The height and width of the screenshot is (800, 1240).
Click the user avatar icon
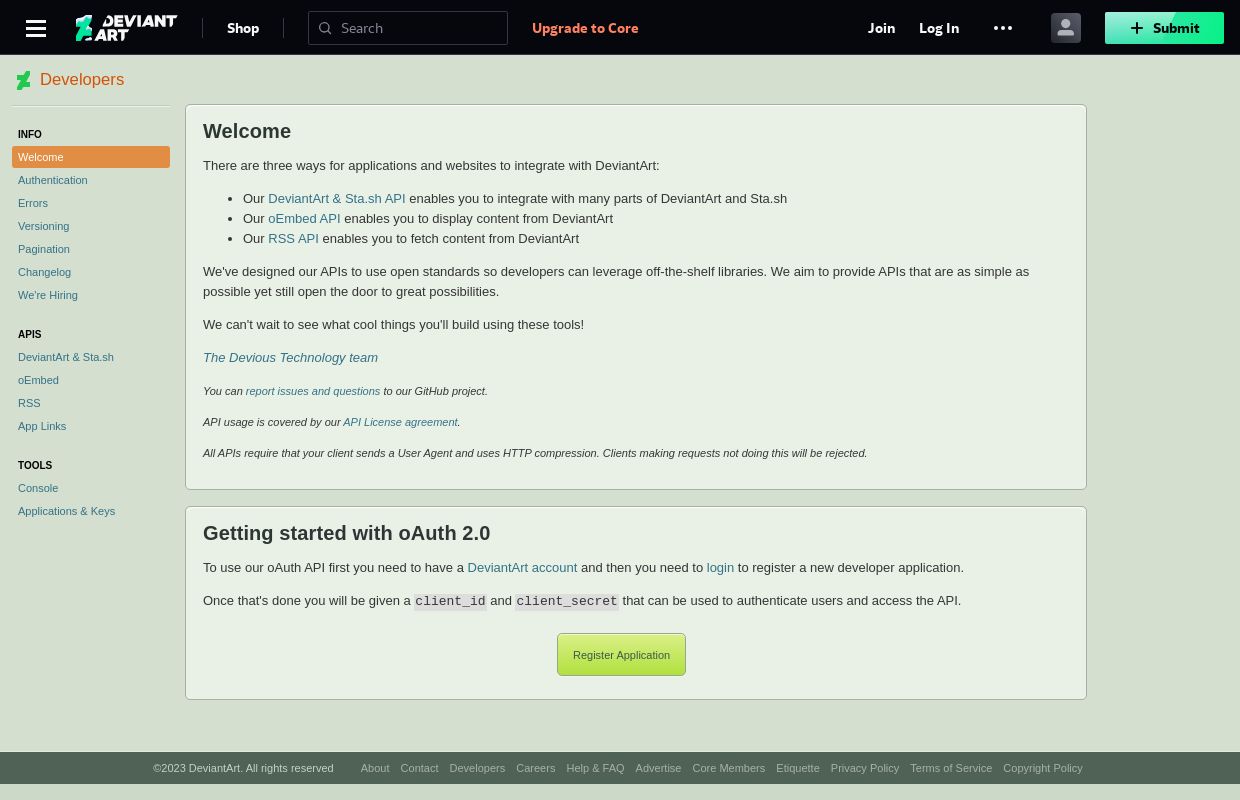pos(1066,28)
